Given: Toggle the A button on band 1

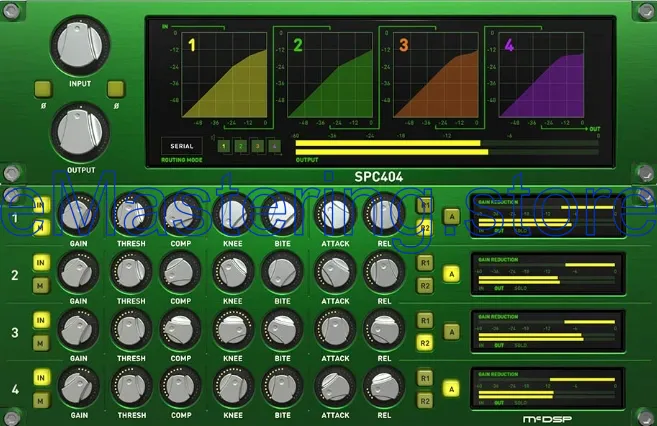Looking at the screenshot, I should (452, 217).
